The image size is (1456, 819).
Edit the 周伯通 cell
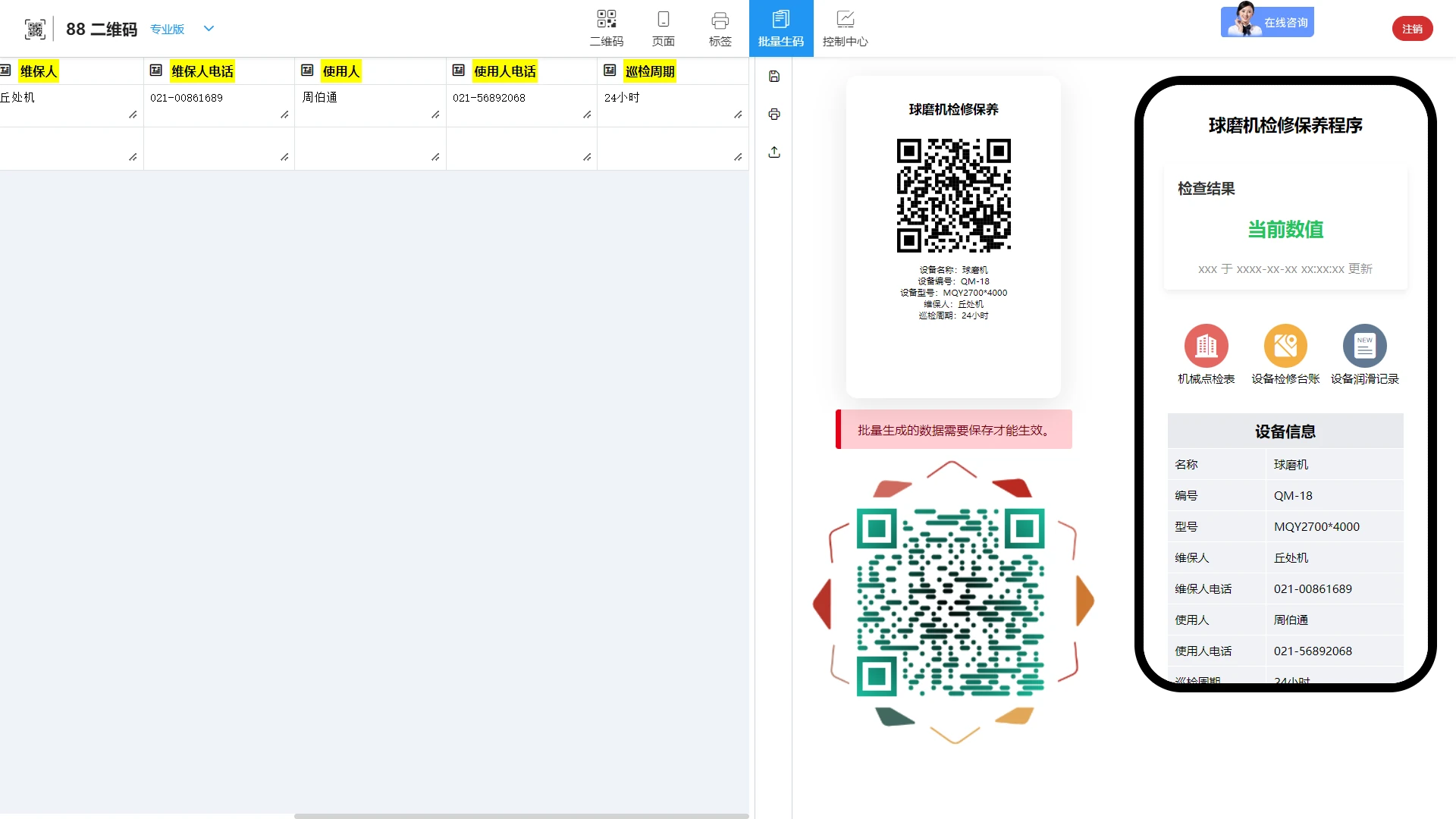coord(370,105)
